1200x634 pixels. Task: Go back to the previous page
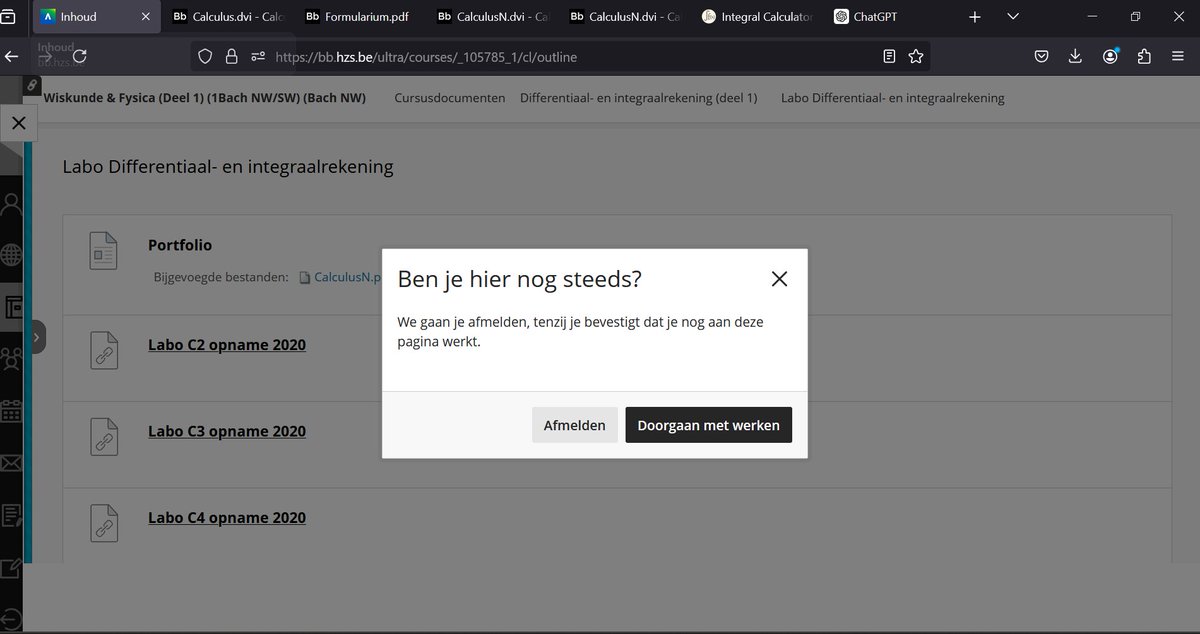[x=12, y=57]
